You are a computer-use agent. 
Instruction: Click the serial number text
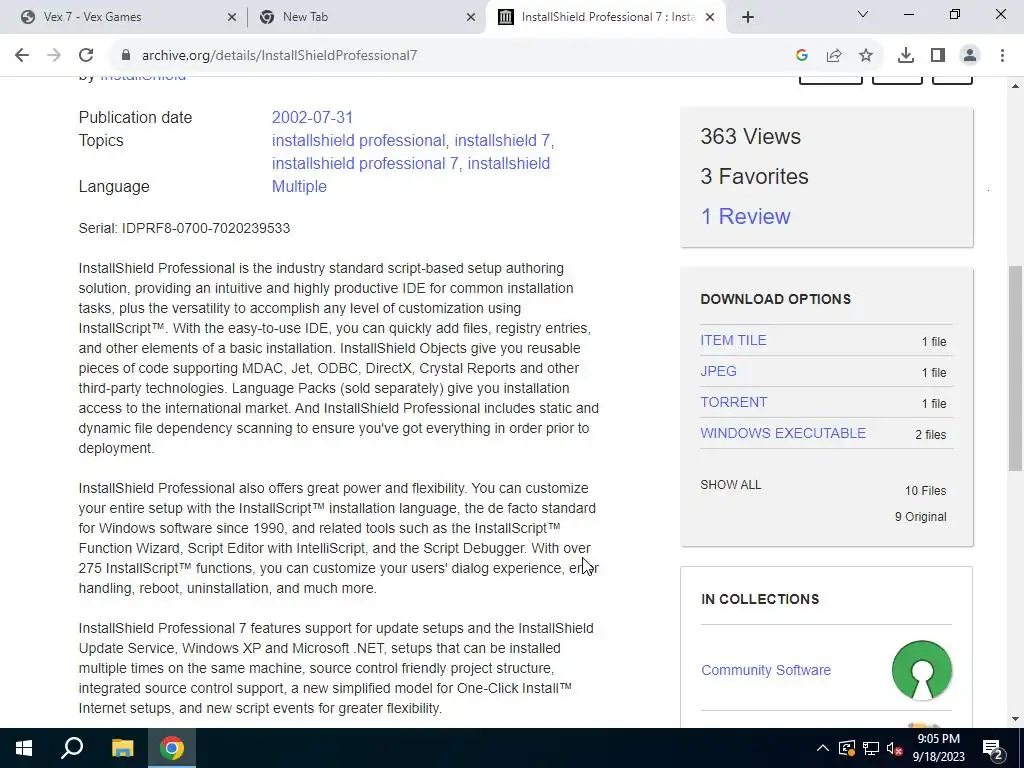tap(184, 228)
